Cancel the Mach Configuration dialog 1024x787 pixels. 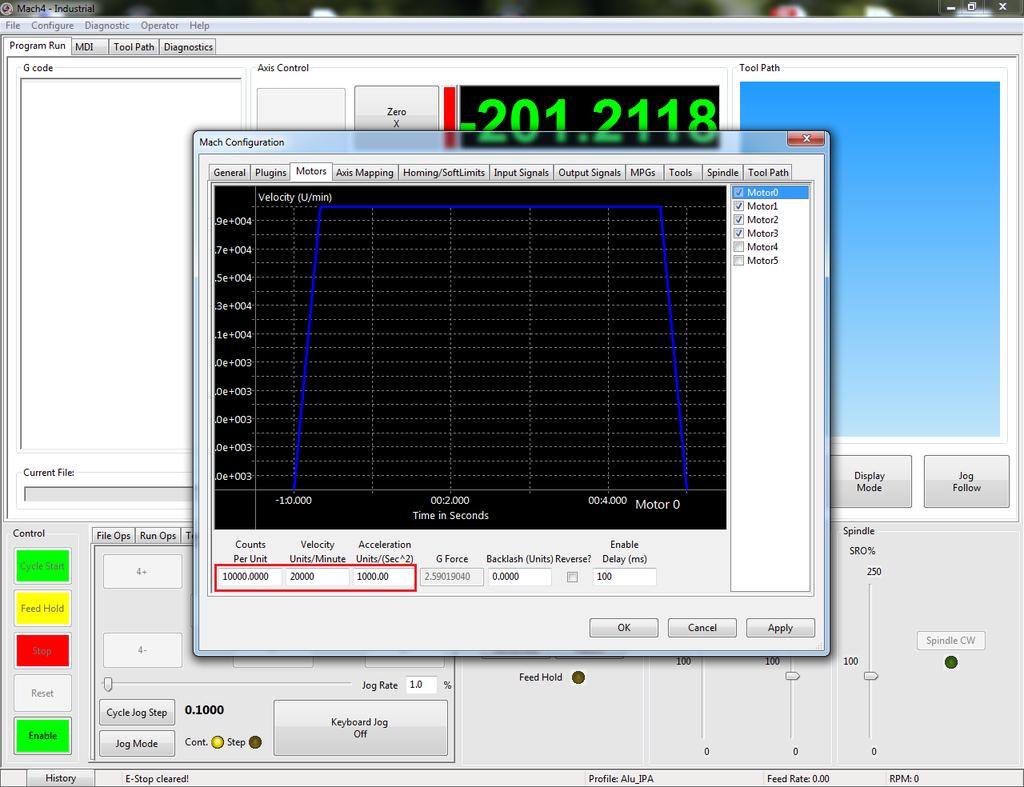tap(702, 628)
